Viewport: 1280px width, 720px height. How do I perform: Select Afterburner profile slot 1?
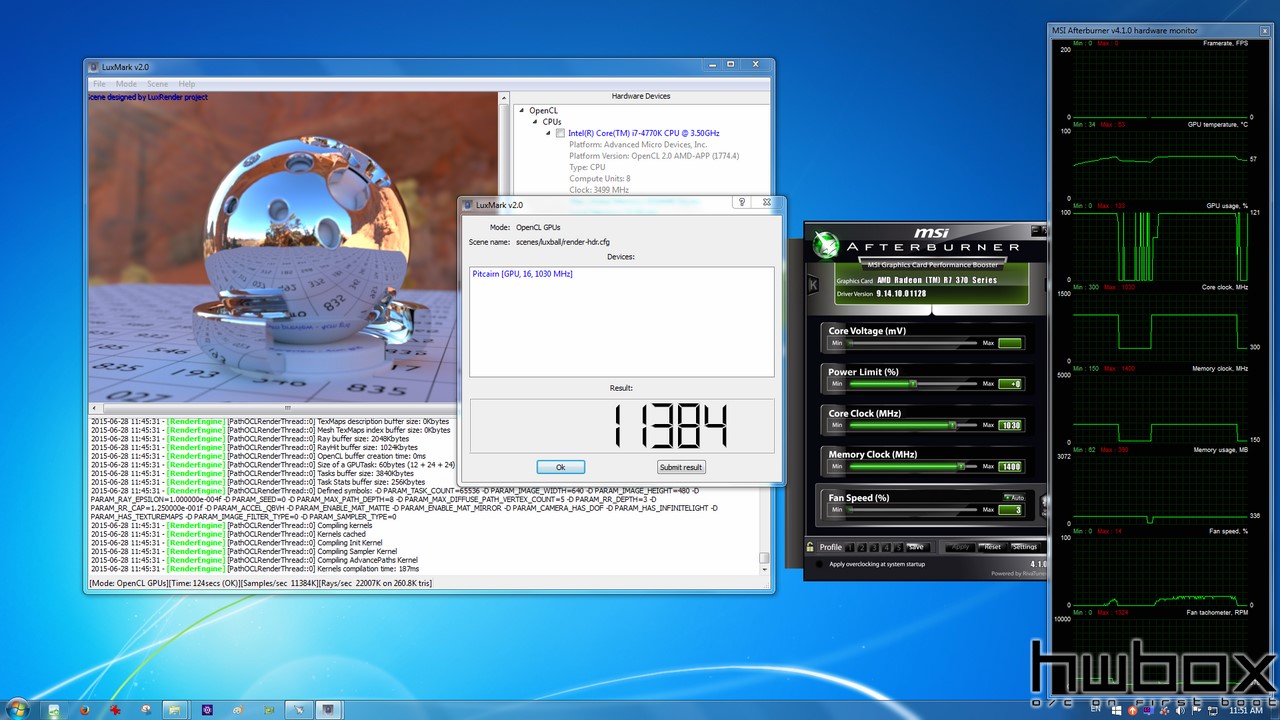pos(851,547)
